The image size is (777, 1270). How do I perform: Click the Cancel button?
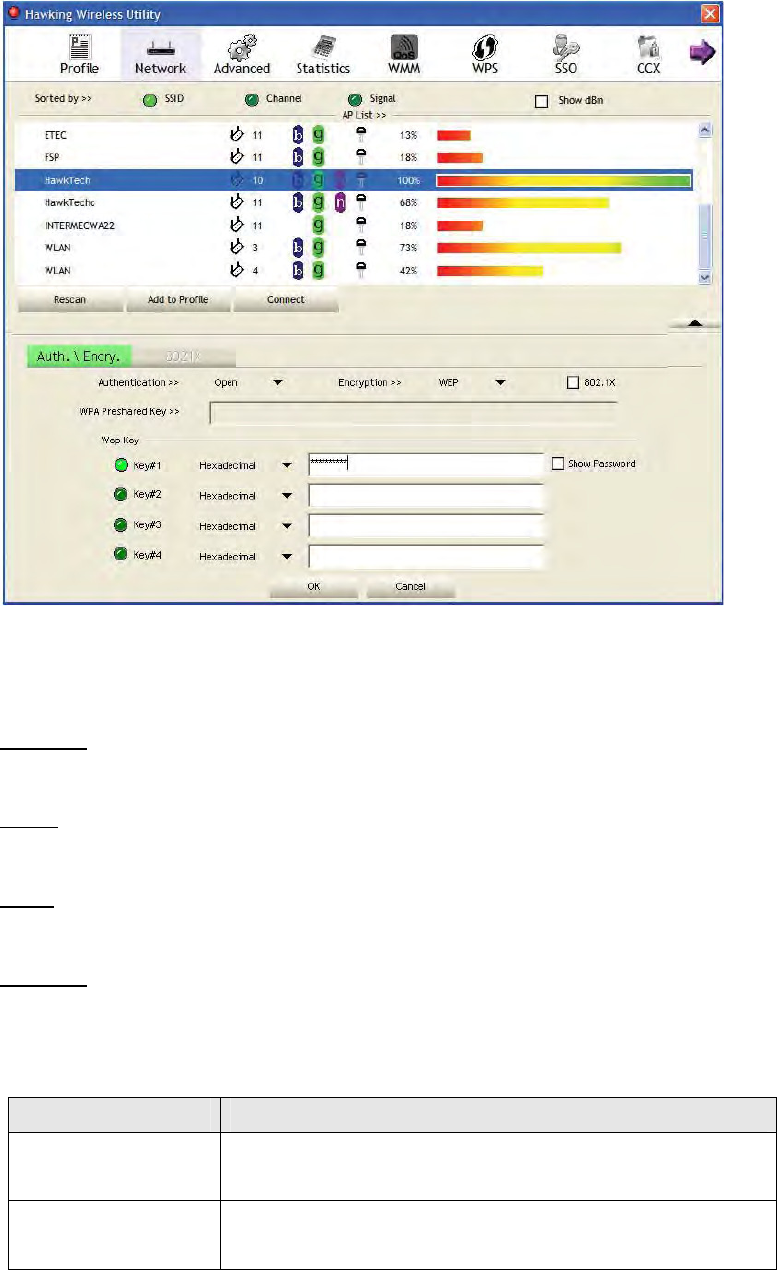[410, 587]
